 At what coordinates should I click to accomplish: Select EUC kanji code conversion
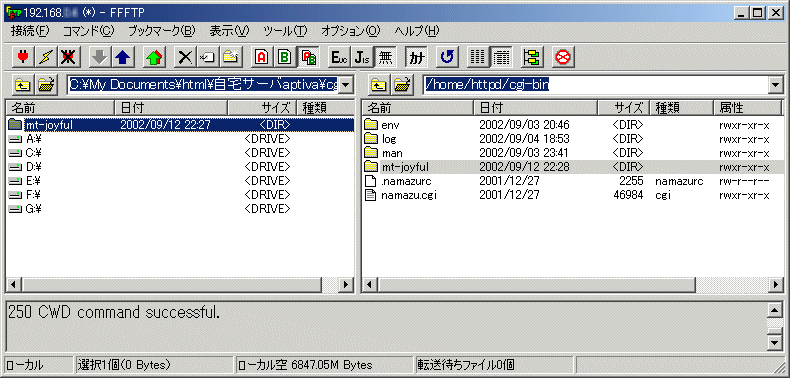[x=339, y=57]
